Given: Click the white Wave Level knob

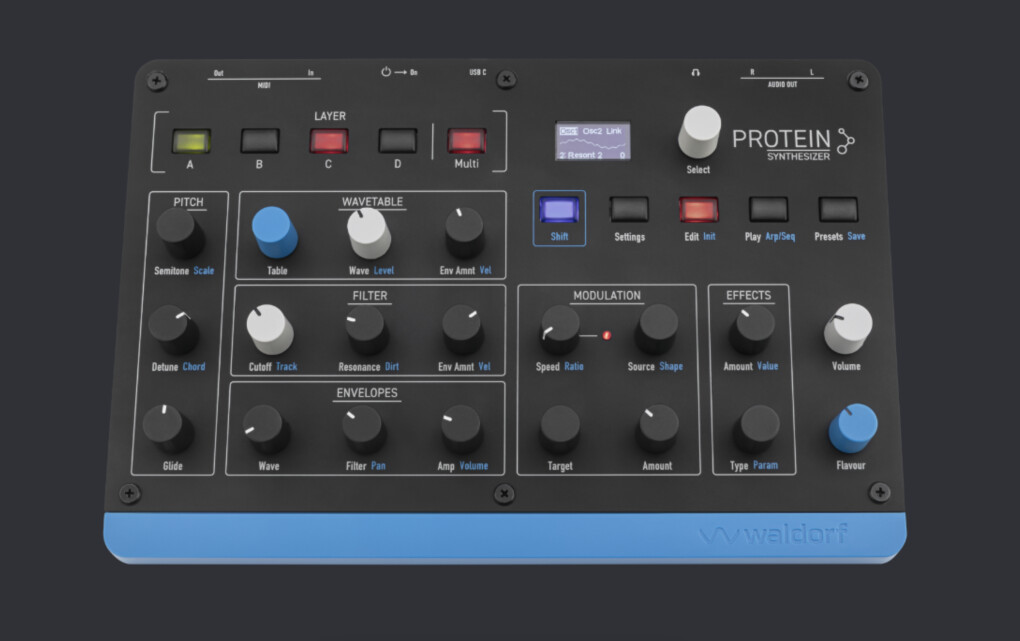Looking at the screenshot, I should coord(369,233).
